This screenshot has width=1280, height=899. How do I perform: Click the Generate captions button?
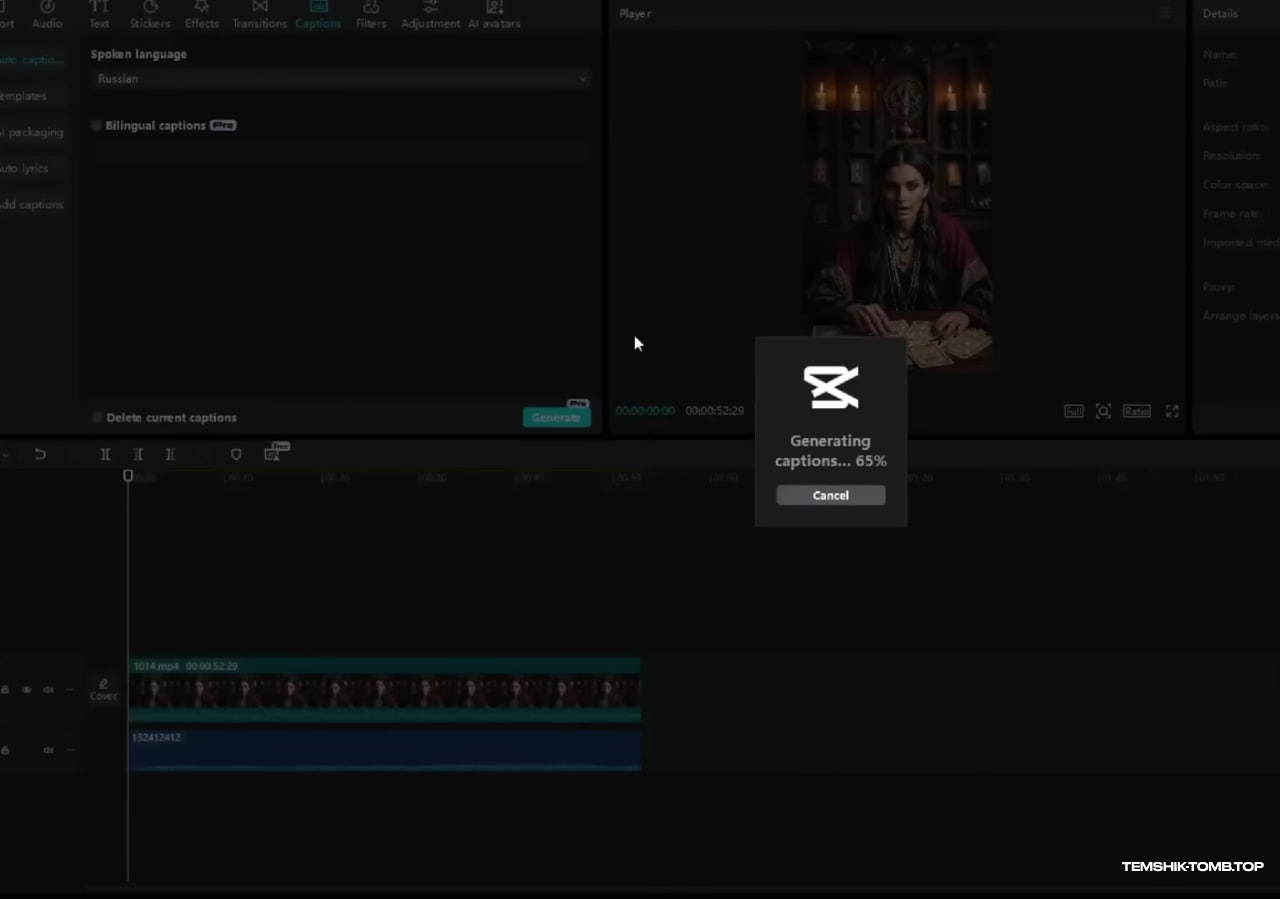[x=556, y=417]
